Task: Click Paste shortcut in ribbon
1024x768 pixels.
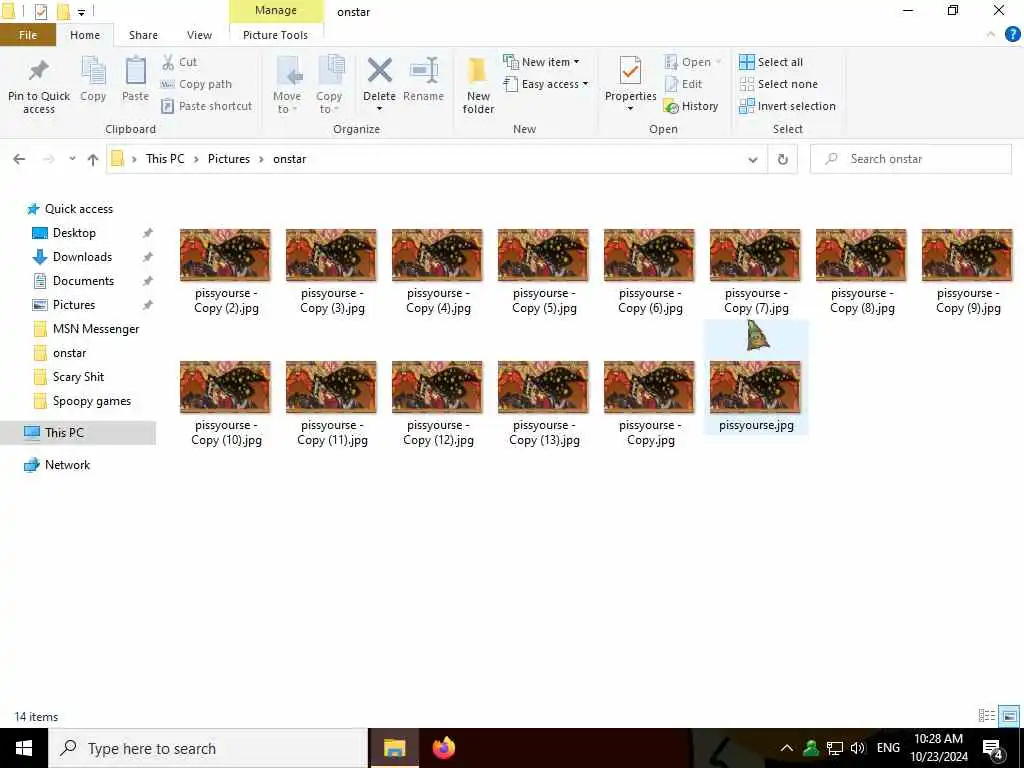Action: (206, 106)
